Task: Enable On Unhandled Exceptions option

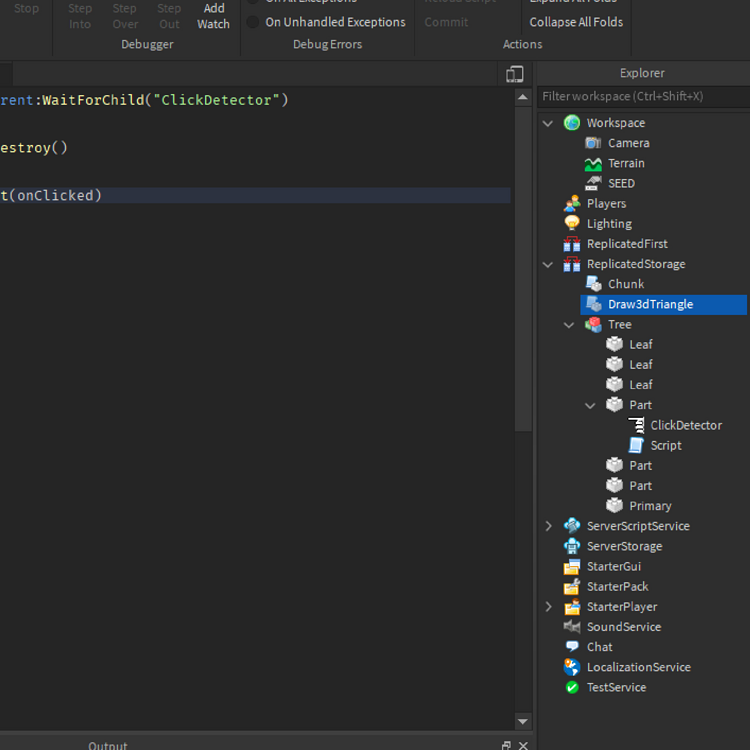Action: 253,22
